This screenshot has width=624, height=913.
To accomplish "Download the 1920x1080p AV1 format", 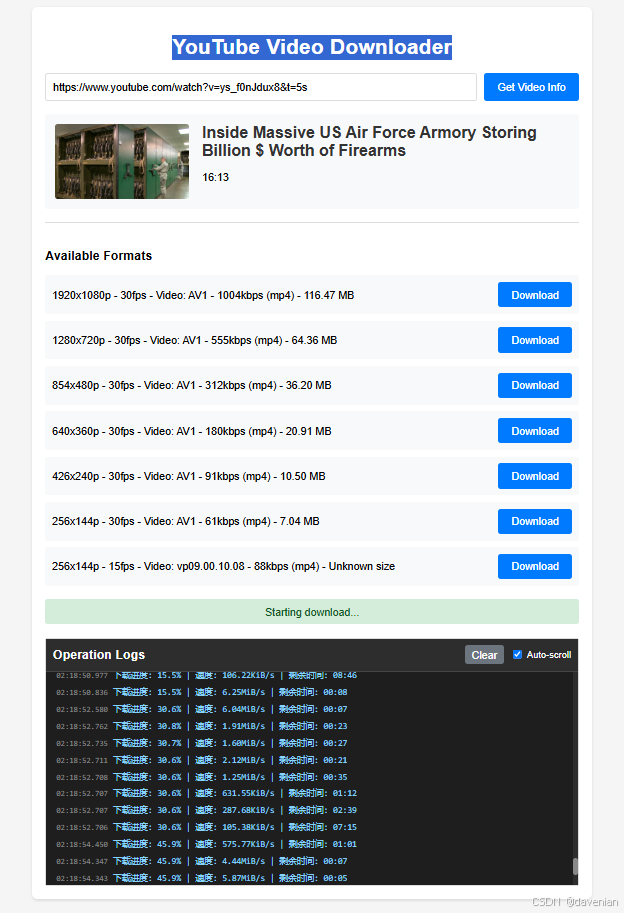I will (534, 295).
